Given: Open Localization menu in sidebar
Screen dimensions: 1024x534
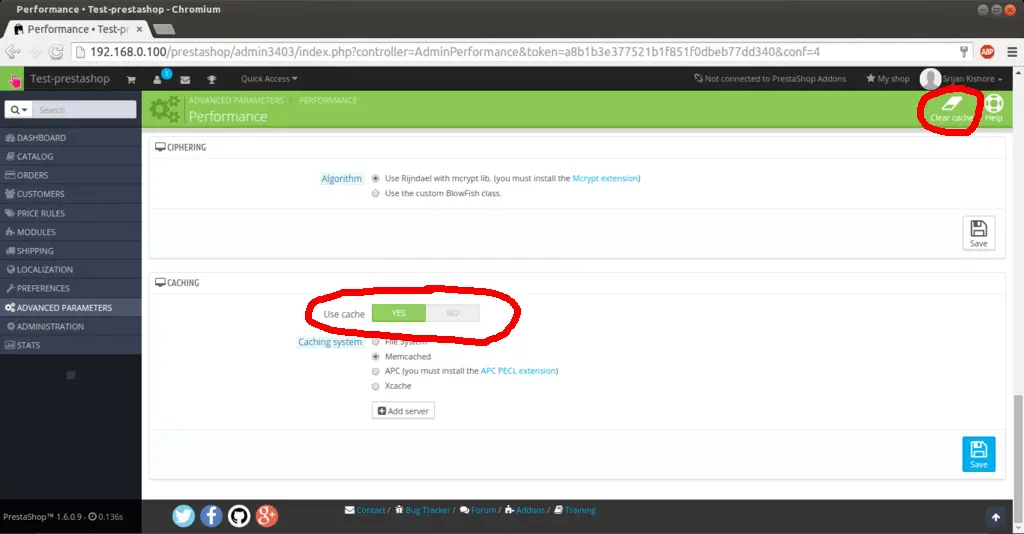Looking at the screenshot, I should [71, 270].
